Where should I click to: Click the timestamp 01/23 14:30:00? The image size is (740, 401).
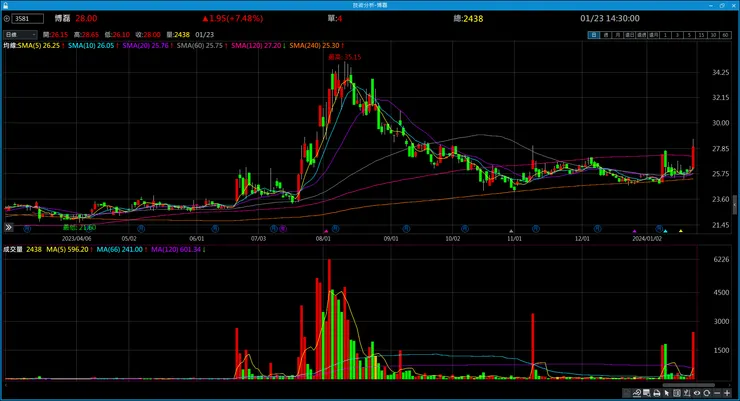(610, 18)
